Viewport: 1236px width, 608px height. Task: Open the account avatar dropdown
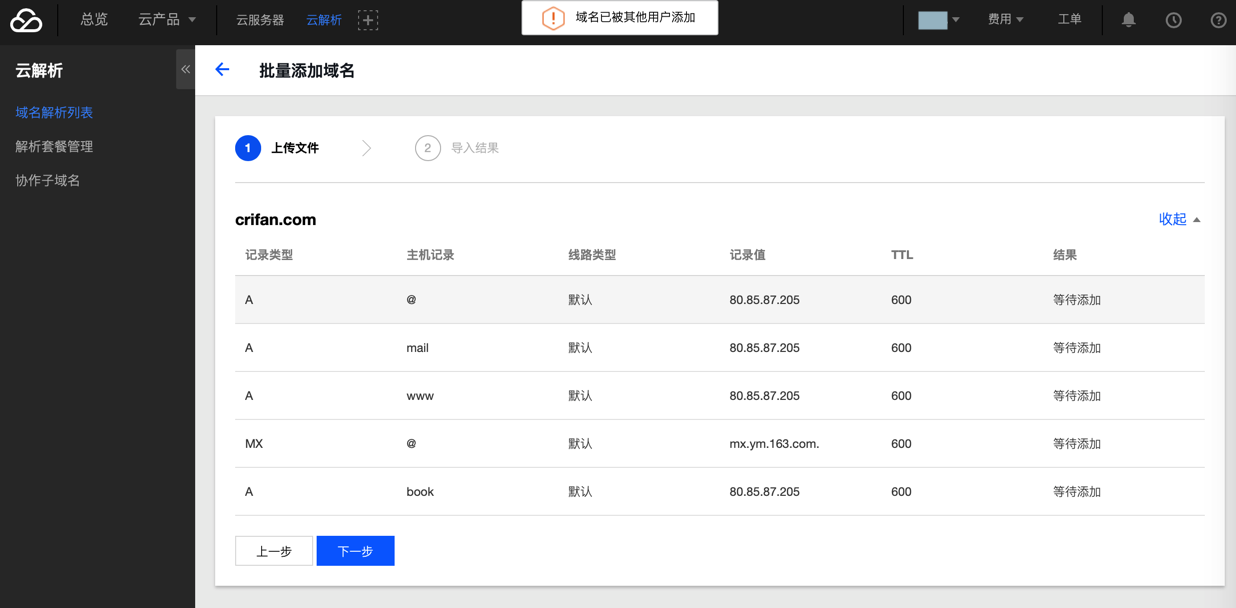click(x=939, y=20)
